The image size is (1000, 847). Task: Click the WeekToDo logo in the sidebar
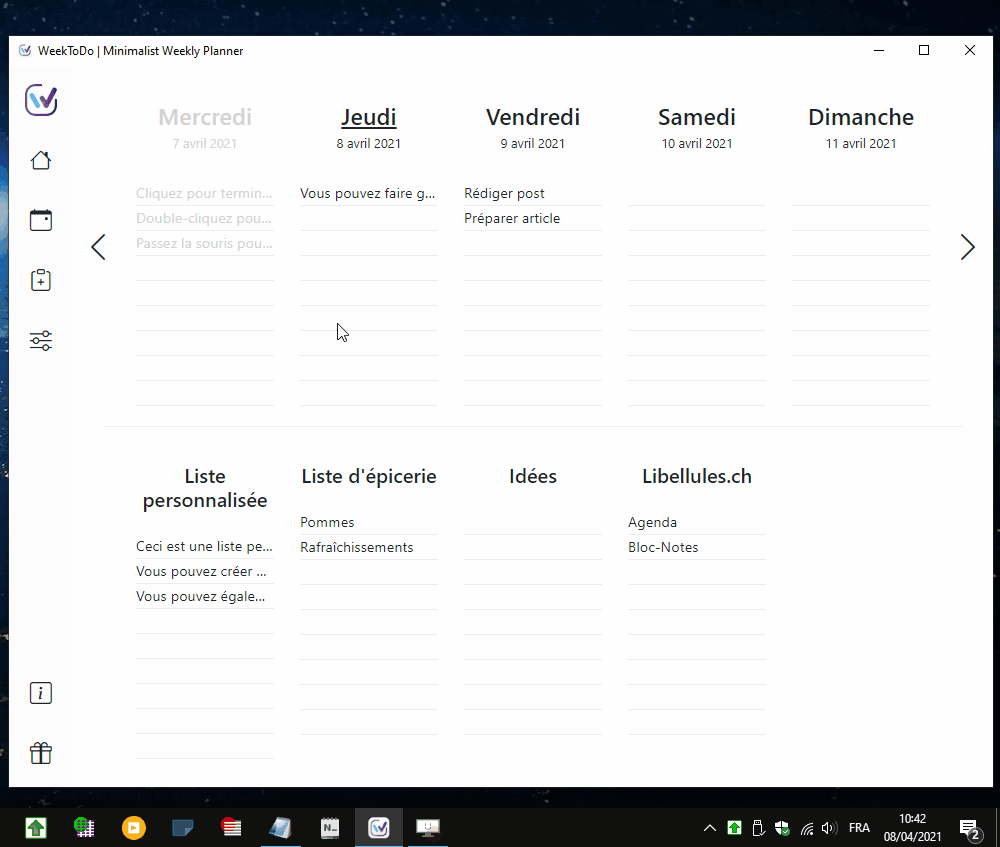(41, 100)
